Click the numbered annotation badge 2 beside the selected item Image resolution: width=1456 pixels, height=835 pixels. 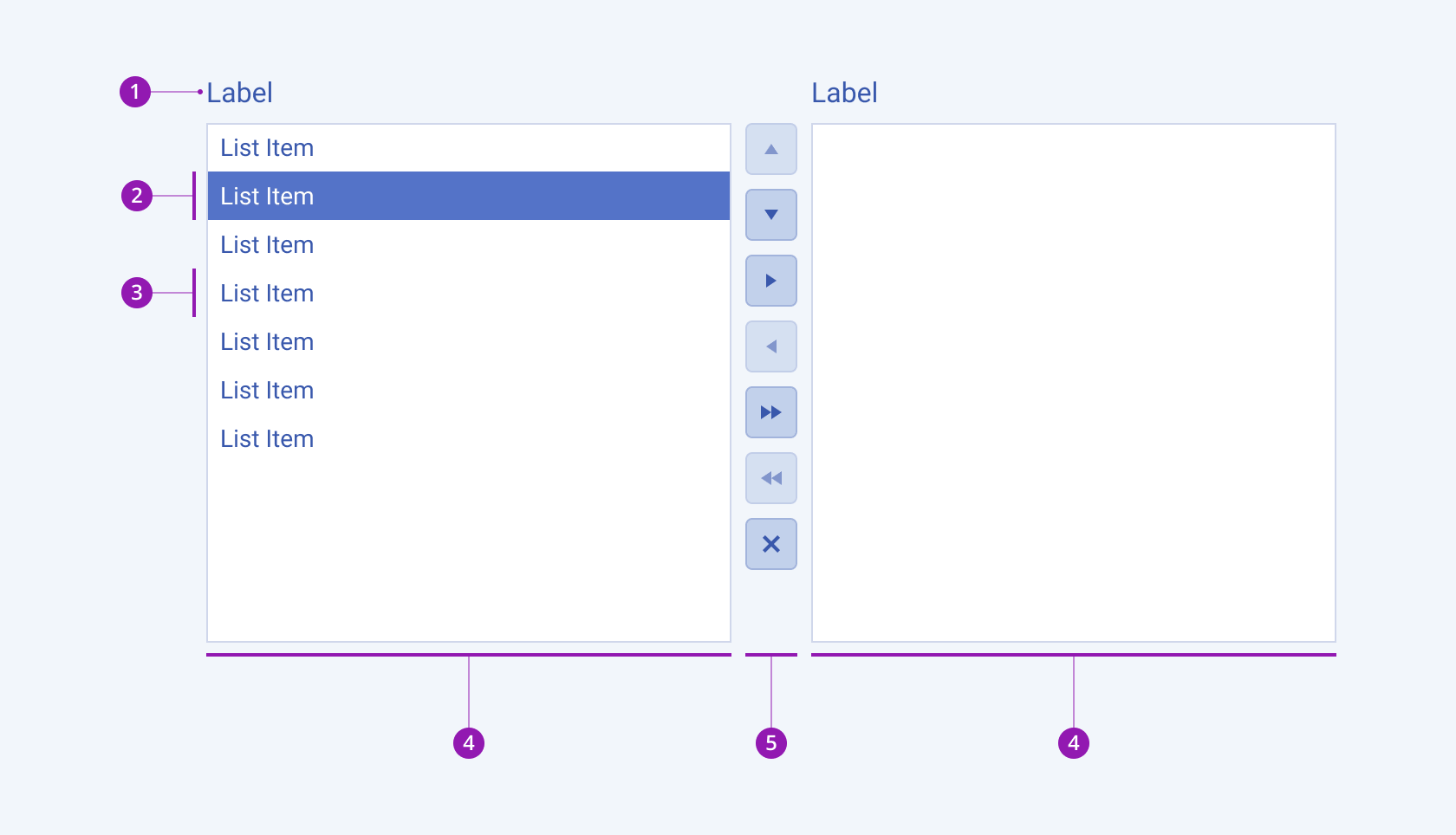[x=136, y=197]
